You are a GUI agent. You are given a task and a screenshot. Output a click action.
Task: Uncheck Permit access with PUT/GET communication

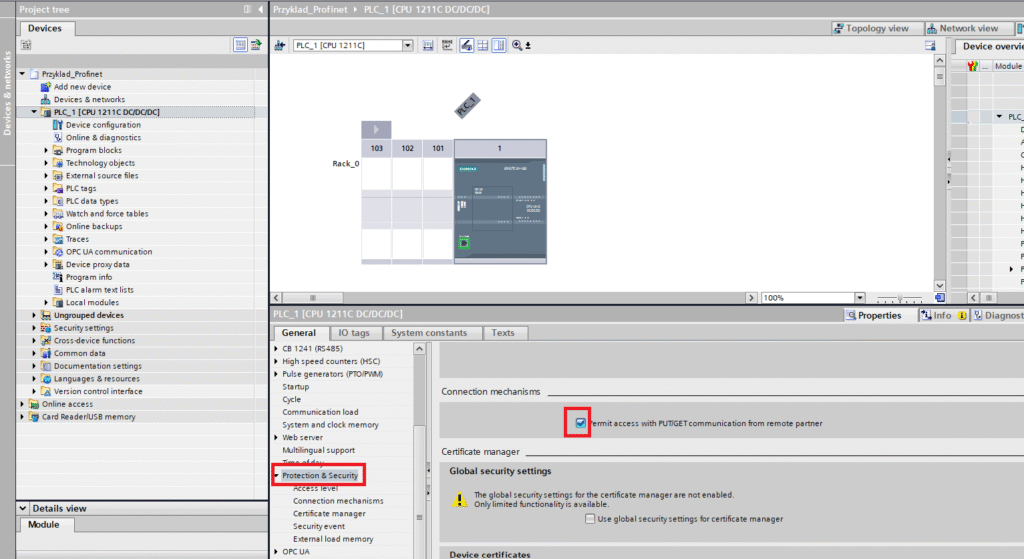click(x=580, y=423)
